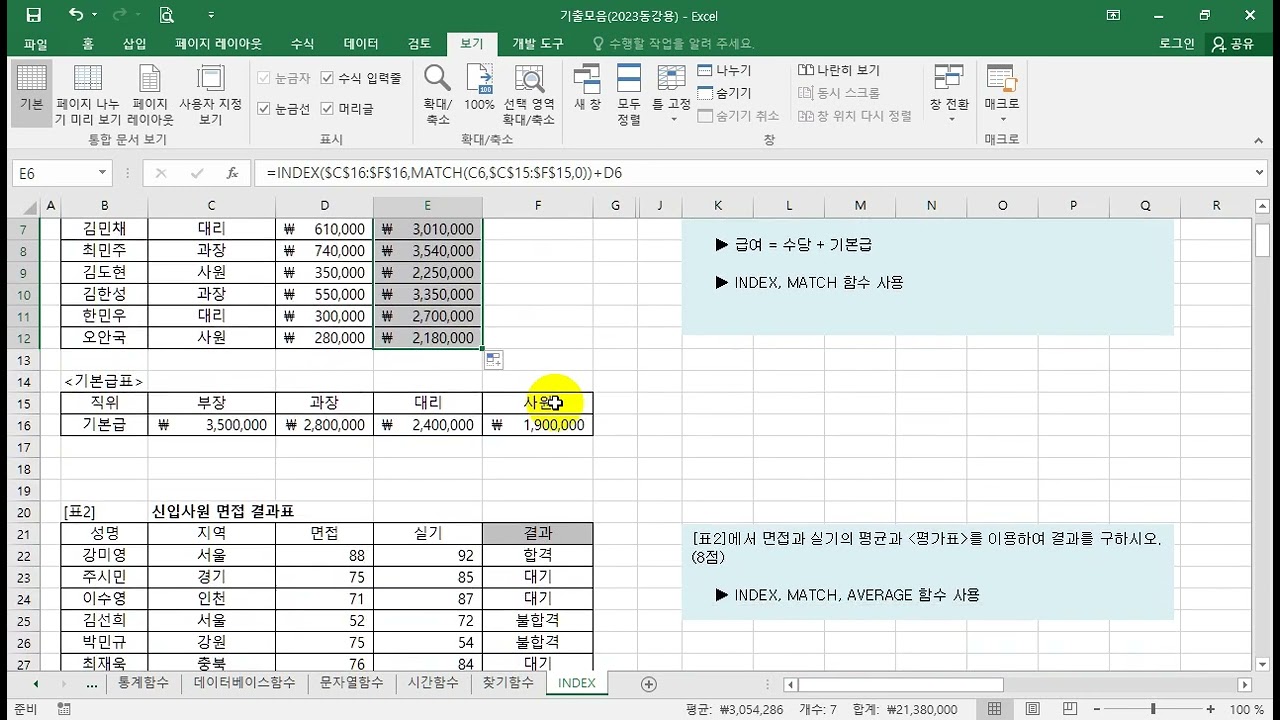Set zoom to 100% icon

pyautogui.click(x=480, y=88)
